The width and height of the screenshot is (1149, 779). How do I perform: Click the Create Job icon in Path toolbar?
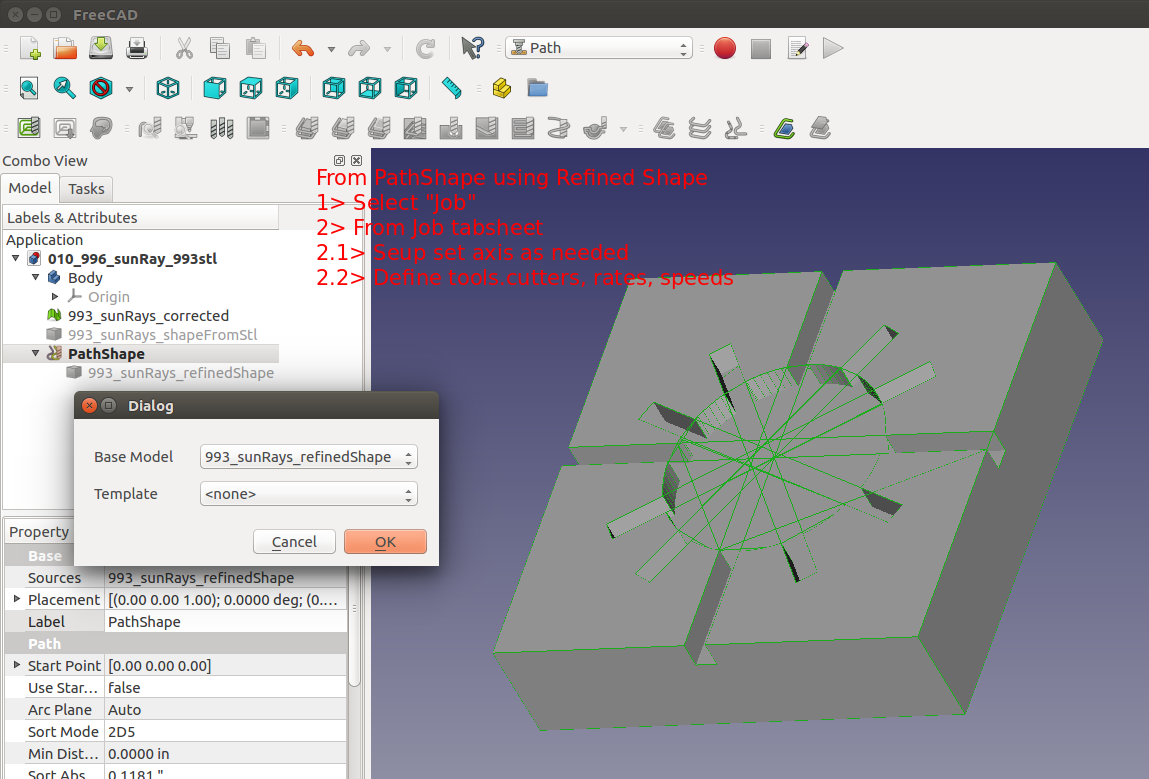(x=29, y=128)
